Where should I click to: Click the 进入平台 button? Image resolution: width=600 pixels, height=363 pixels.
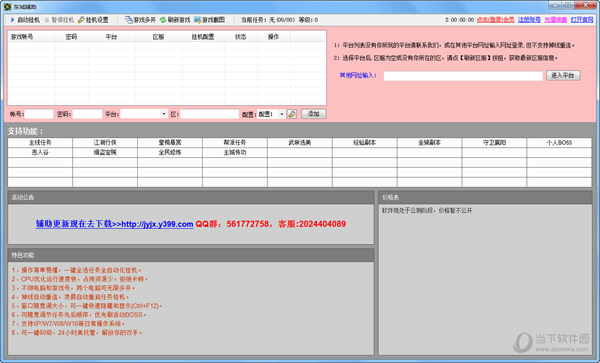(563, 75)
